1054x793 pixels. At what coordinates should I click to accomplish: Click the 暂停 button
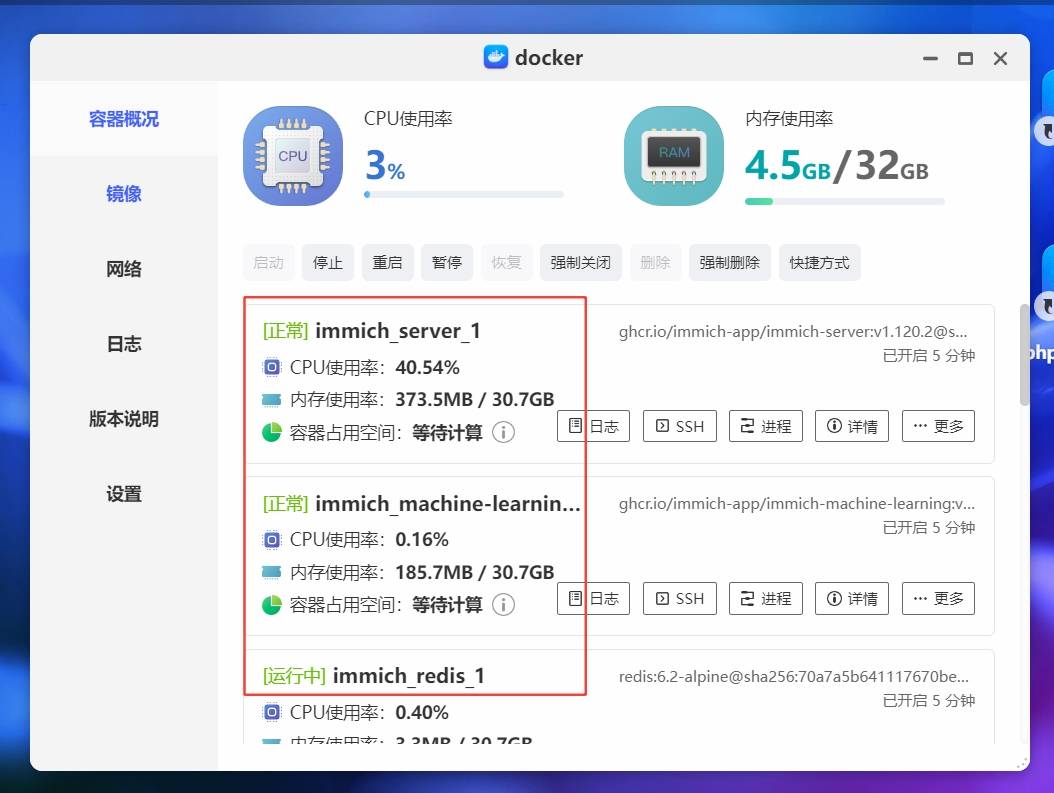(447, 262)
